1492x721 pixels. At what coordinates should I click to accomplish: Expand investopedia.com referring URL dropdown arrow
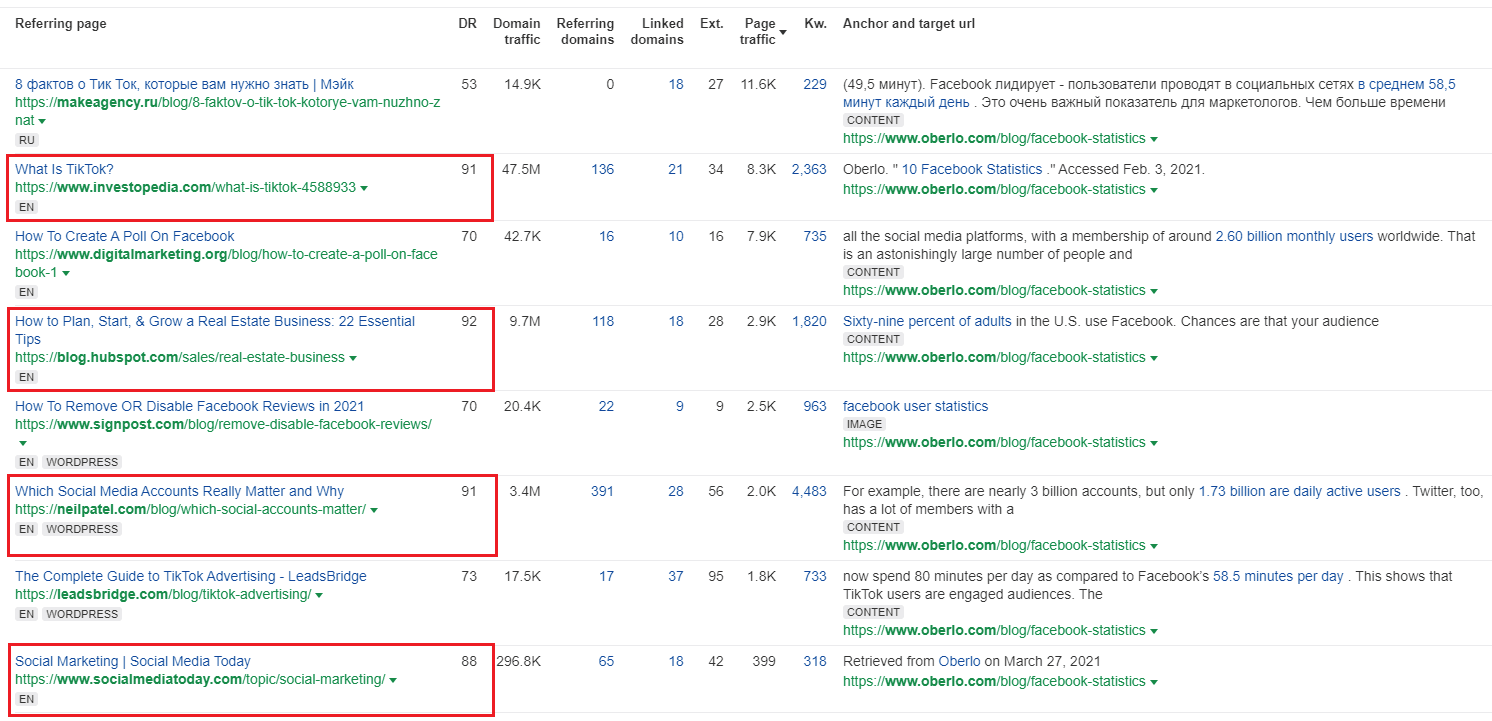point(364,188)
